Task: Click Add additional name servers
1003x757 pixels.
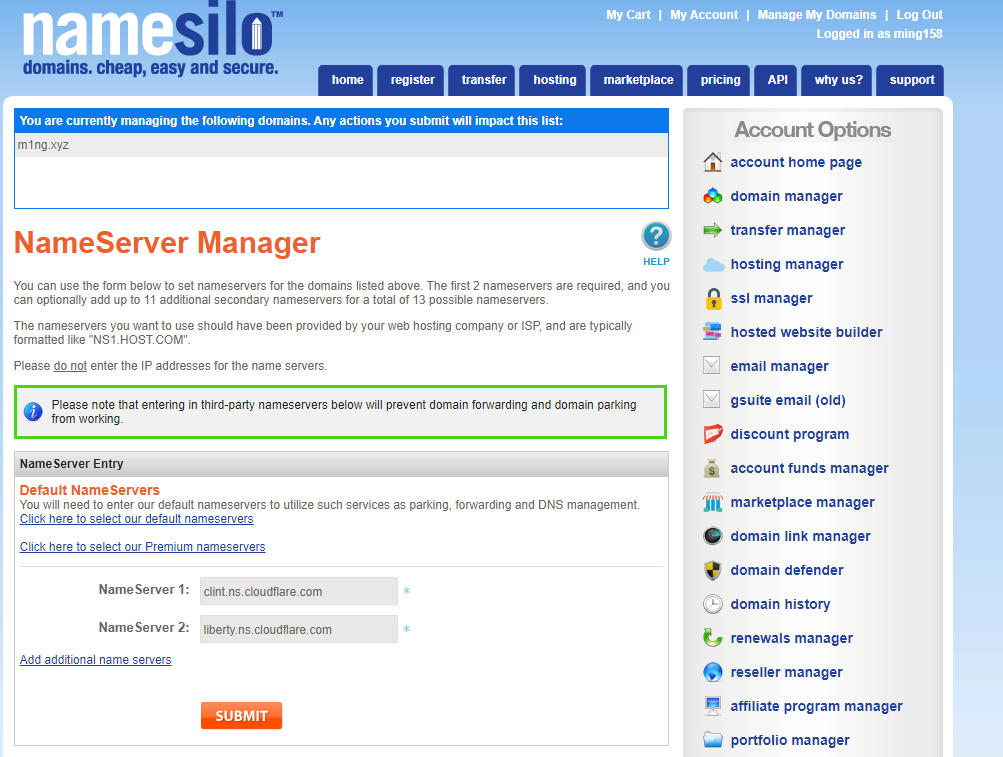Action: [95, 660]
